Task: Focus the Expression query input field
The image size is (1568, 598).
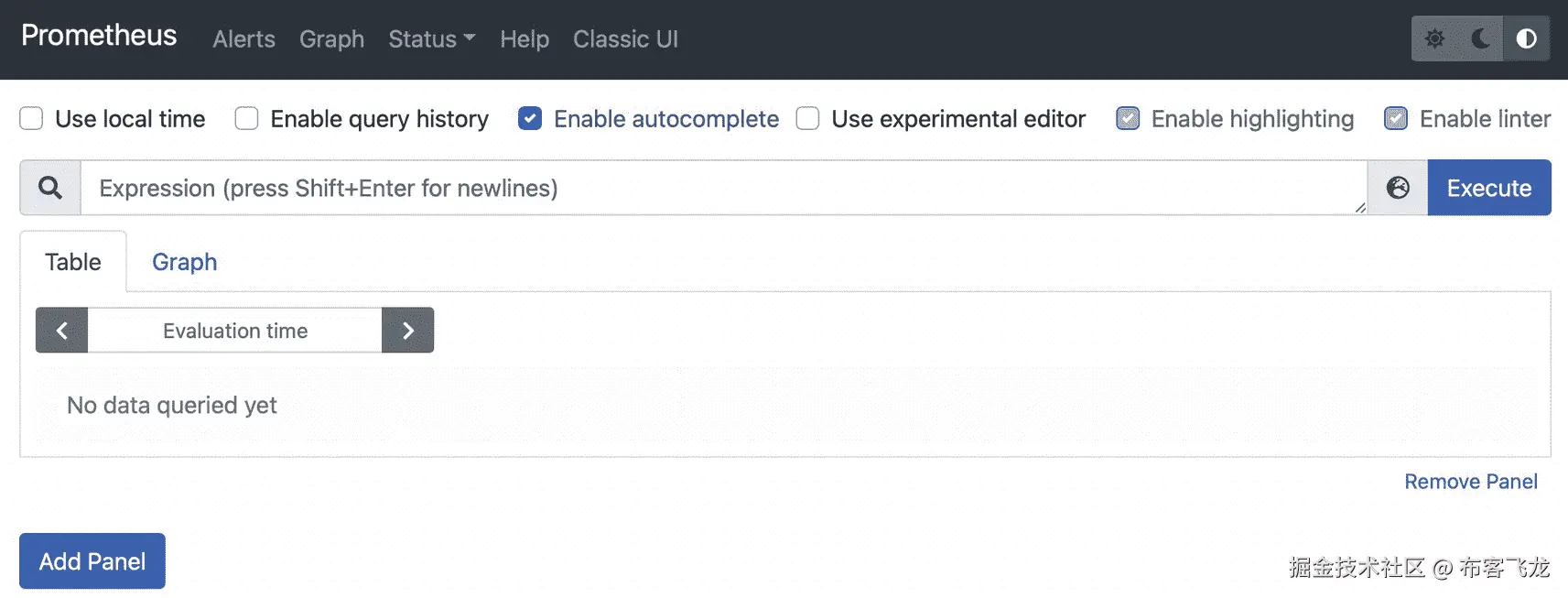Action: point(723,188)
